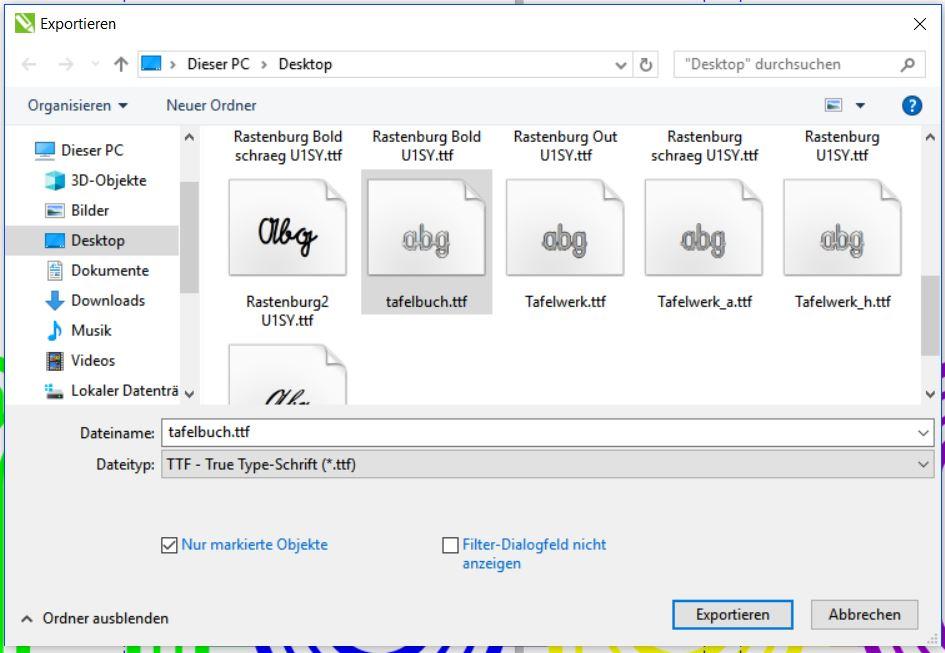Open the Organisieren menu
945x653 pixels.
point(78,106)
